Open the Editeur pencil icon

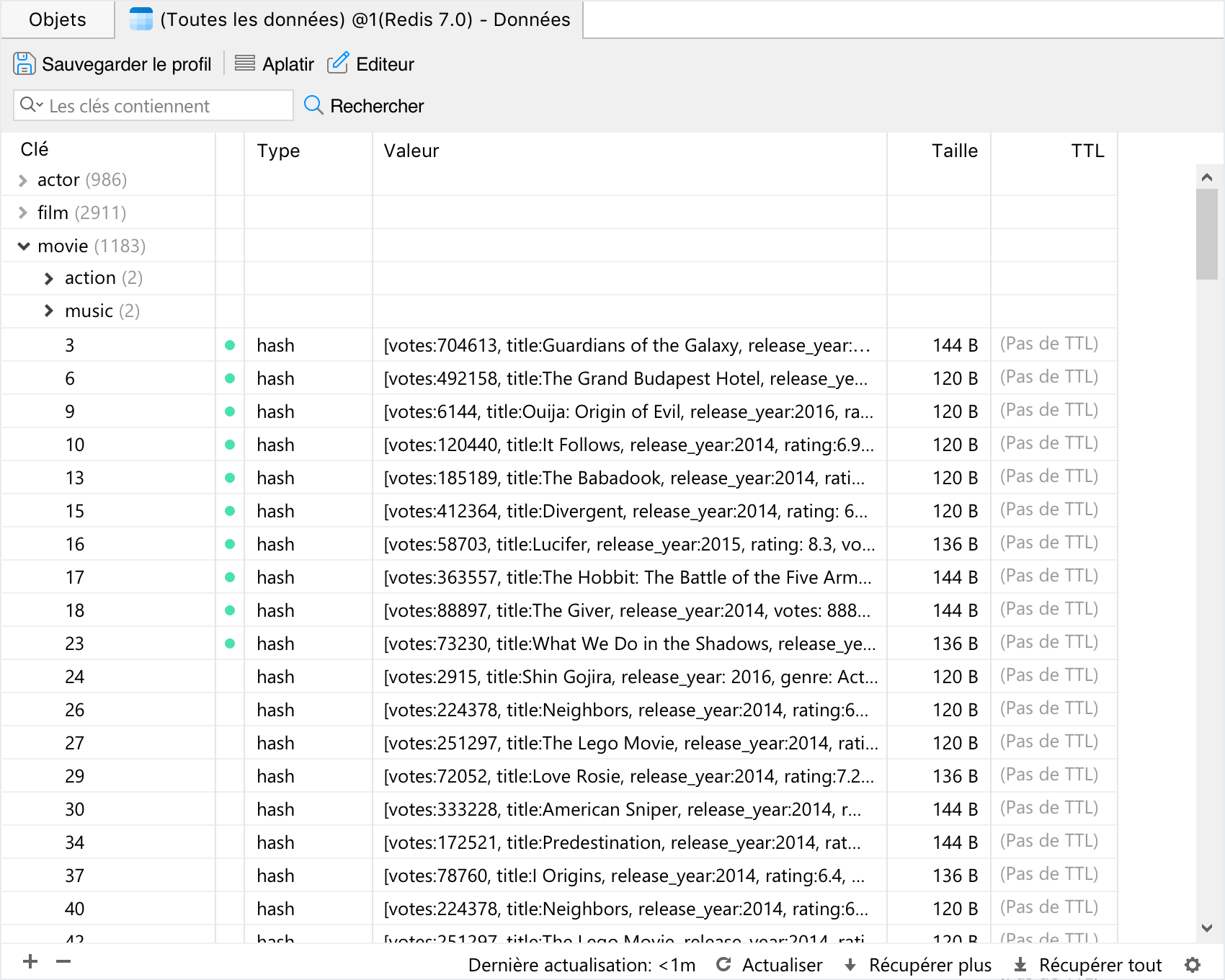[x=338, y=64]
